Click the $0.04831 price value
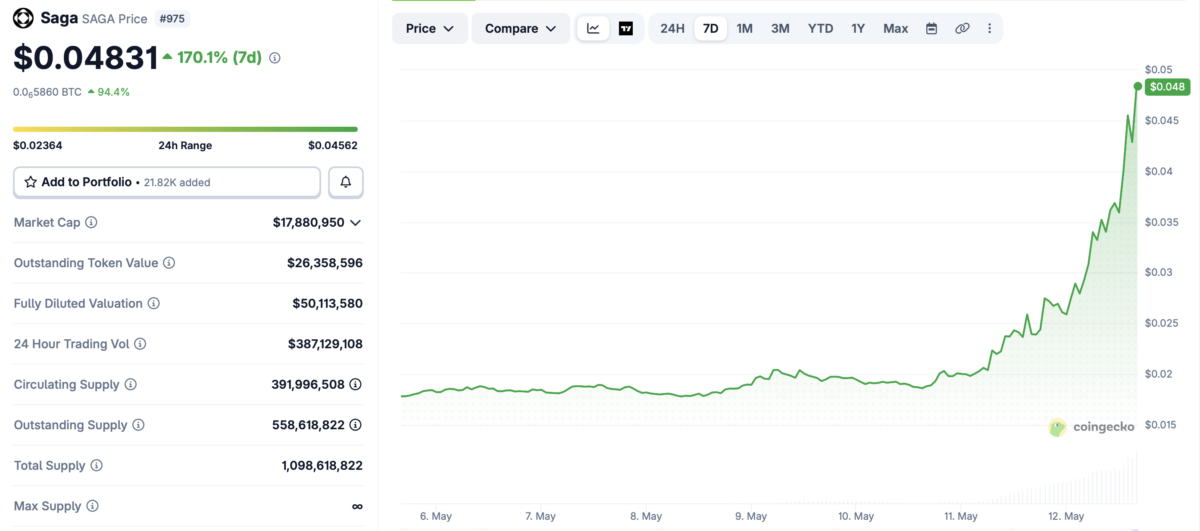Viewport: 1200px width, 531px height. [x=85, y=58]
